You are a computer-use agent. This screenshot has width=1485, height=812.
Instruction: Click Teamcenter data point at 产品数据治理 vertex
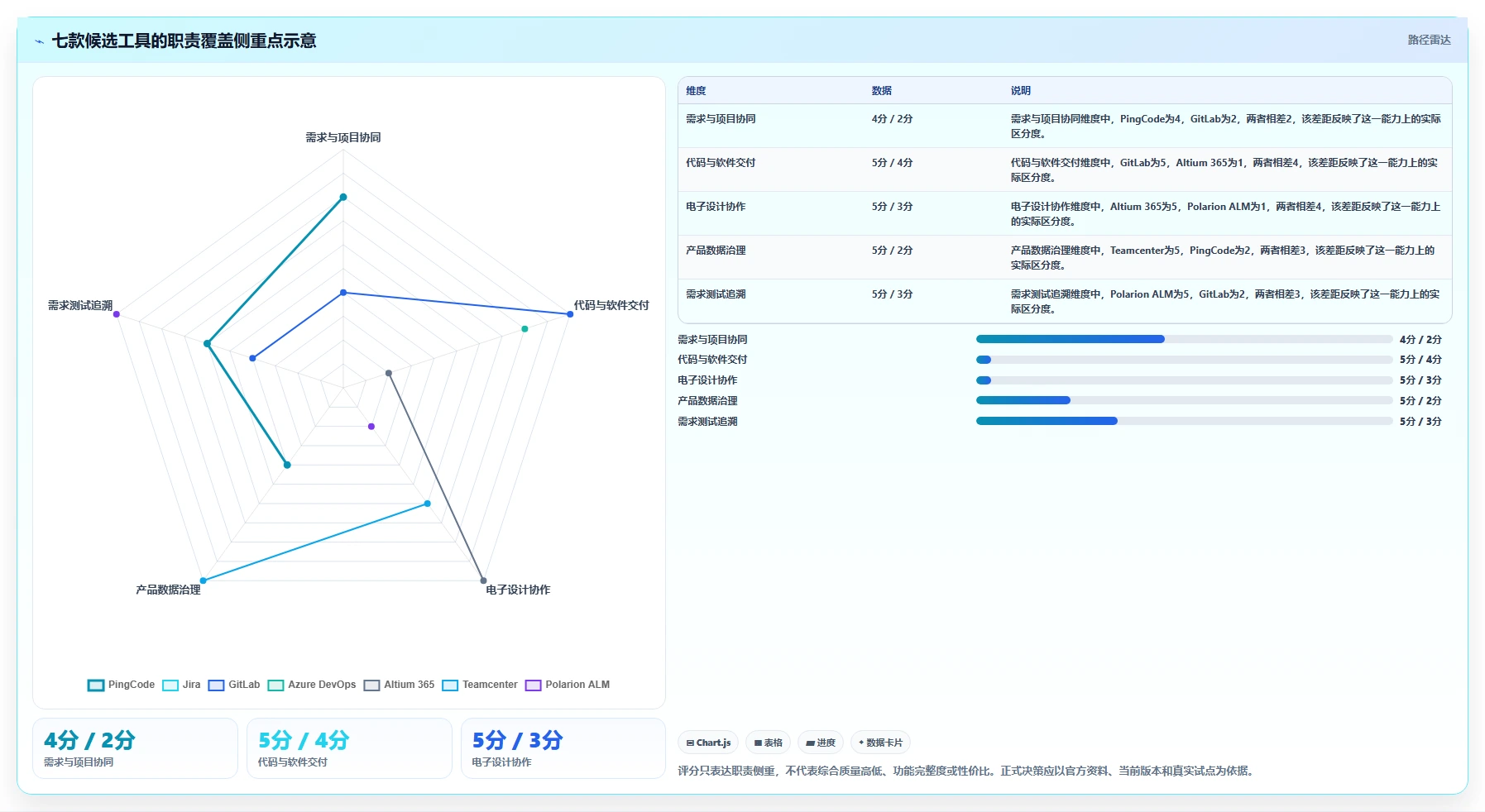pyautogui.click(x=204, y=580)
